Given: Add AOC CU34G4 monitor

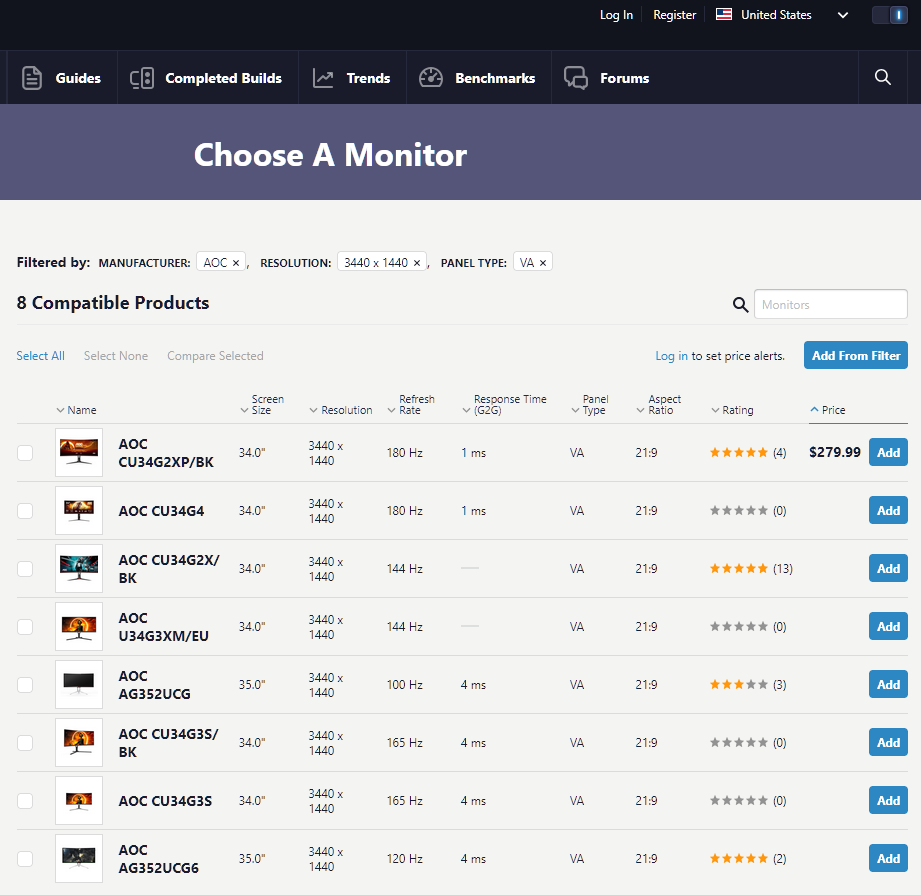Looking at the screenshot, I should pos(888,510).
